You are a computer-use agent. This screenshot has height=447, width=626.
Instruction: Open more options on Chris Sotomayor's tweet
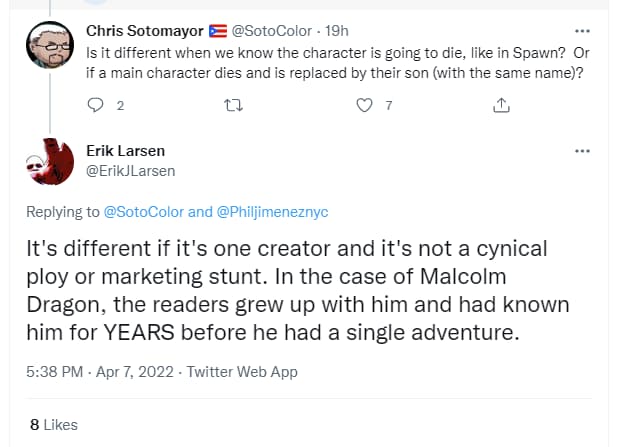click(x=582, y=31)
